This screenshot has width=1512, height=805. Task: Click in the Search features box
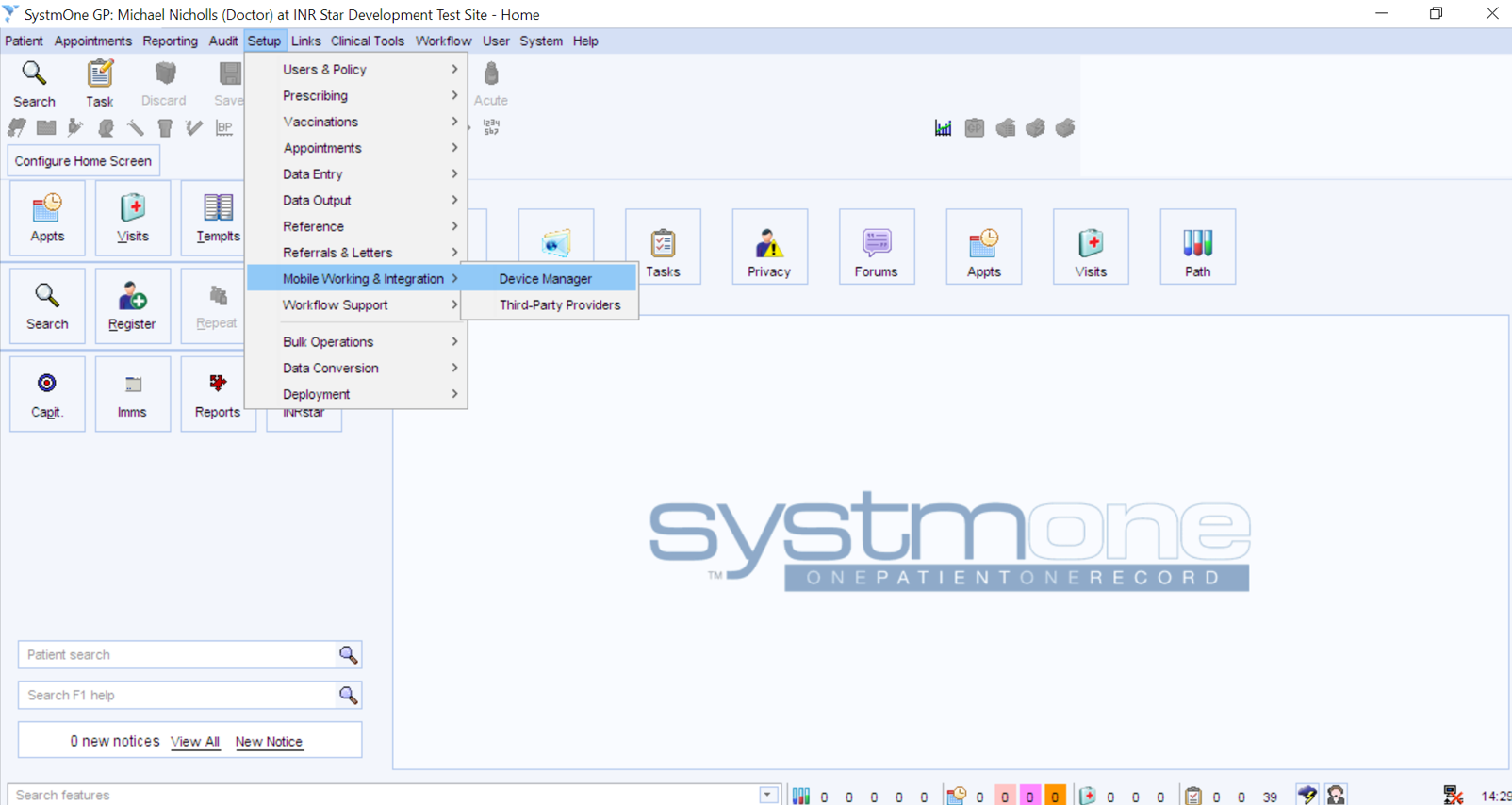[383, 795]
